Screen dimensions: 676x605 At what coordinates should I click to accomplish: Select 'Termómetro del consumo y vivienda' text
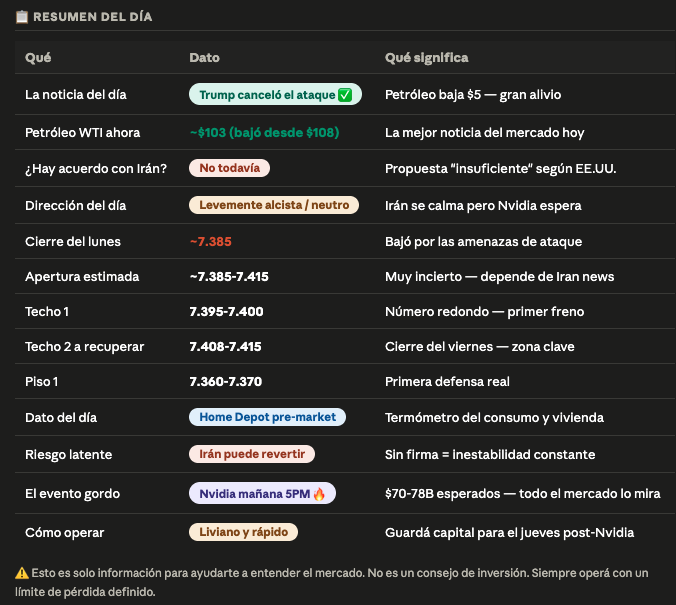[x=494, y=417]
